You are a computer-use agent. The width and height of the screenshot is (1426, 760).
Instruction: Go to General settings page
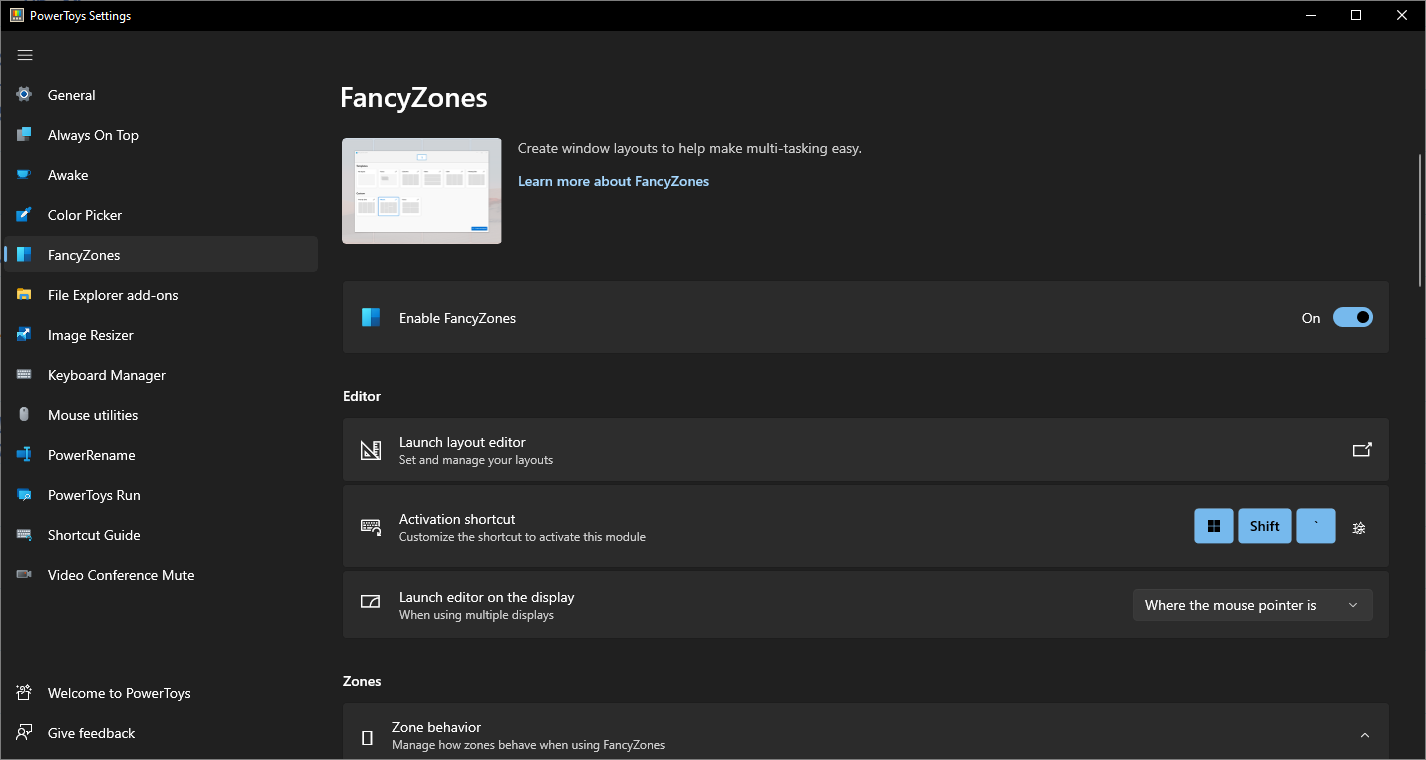coord(161,95)
